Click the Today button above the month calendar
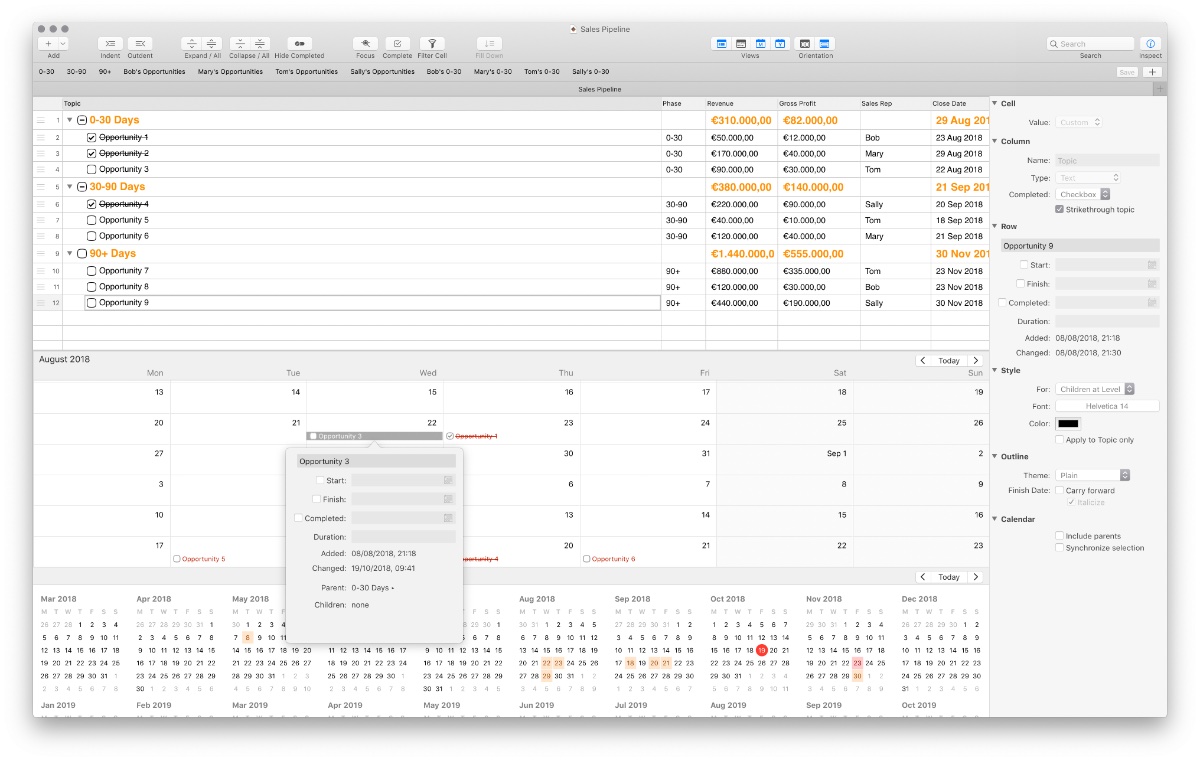Screen dimensions: 1200x761 pyautogui.click(x=948, y=360)
